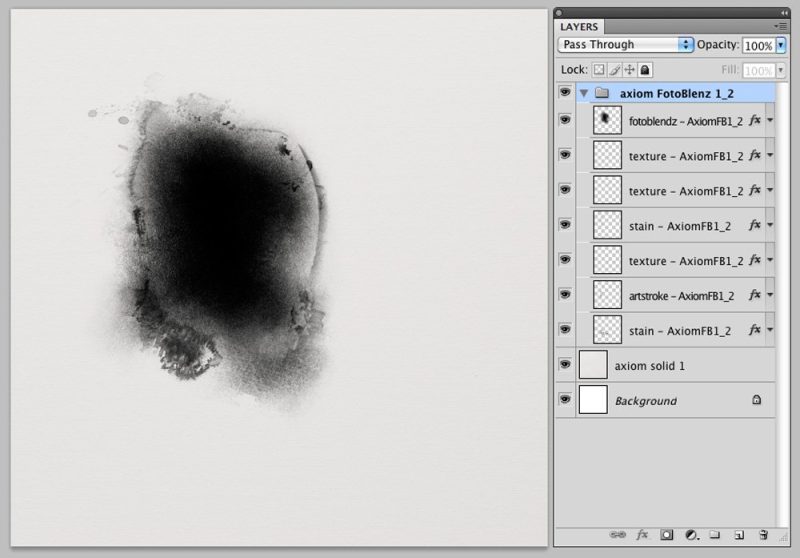This screenshot has height=558, width=800.
Task: Expand effects arrow on stain layer above axiom solid 1
Action: [x=770, y=330]
